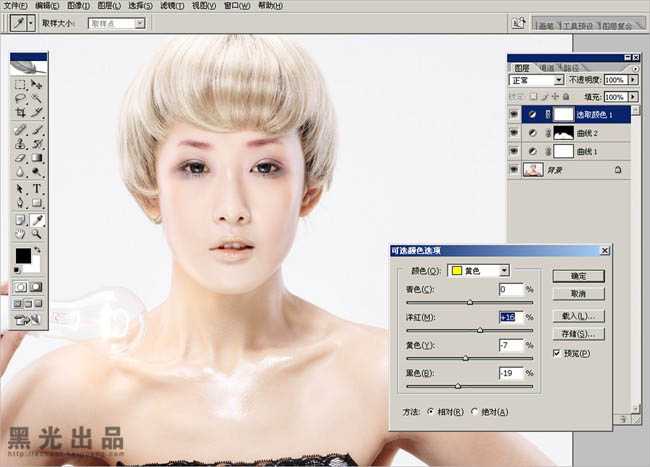Viewport: 650px width, 467px height.
Task: Click the 确定 (OK) button
Action: tap(578, 275)
